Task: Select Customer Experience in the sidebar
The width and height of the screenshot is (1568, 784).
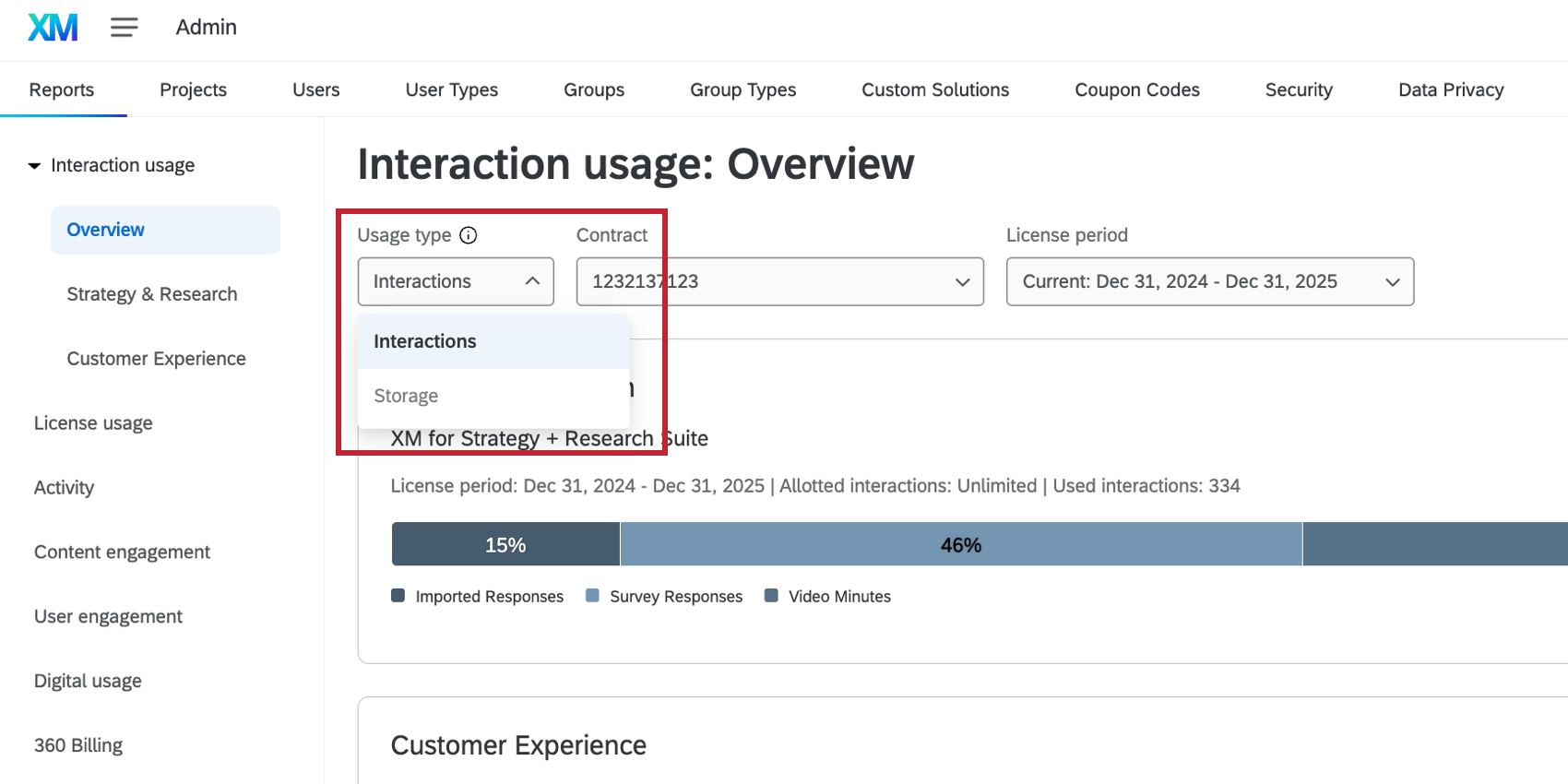Action: [156, 359]
